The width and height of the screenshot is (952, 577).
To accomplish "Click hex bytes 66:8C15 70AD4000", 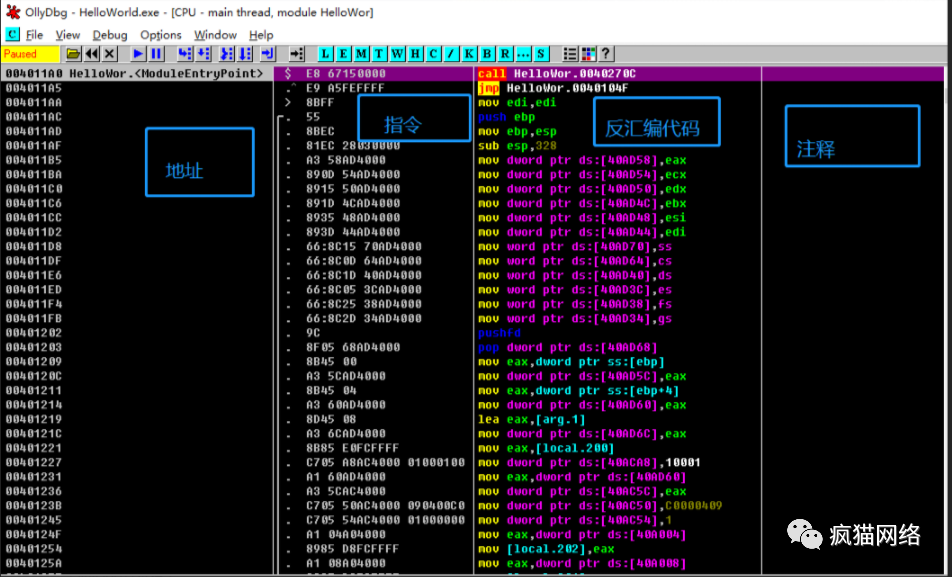I will 364,247.
